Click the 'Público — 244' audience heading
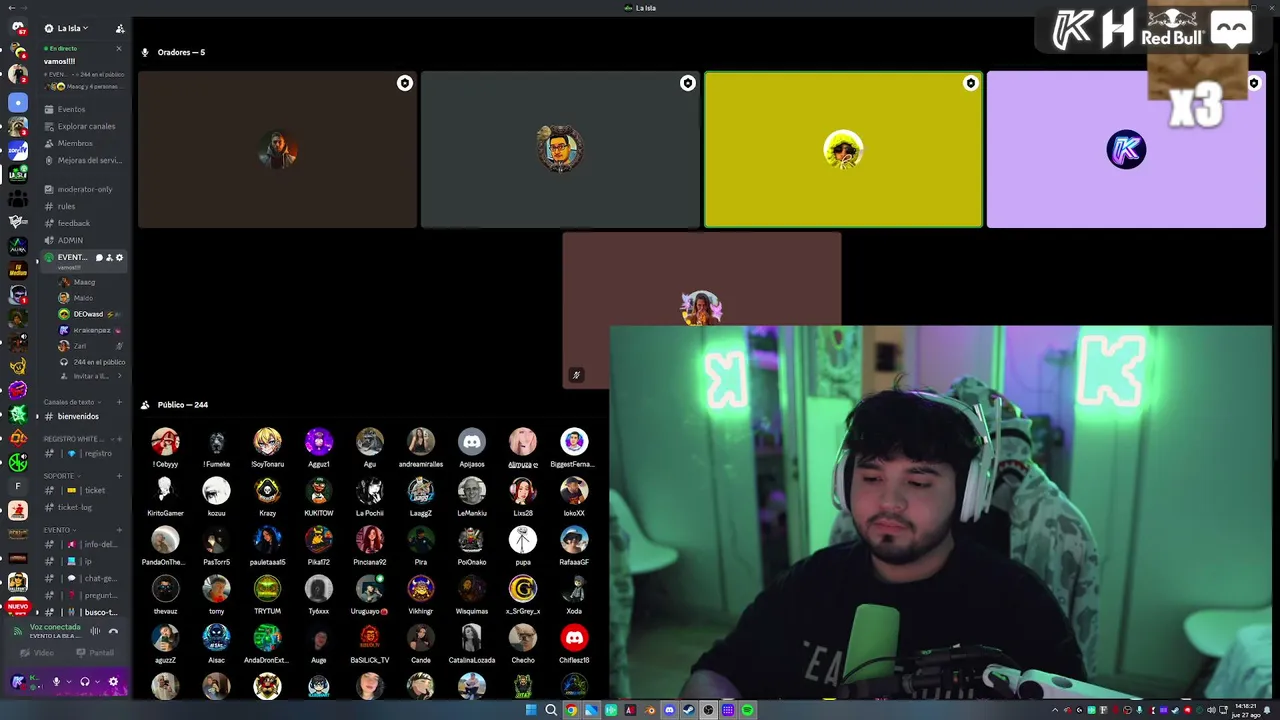The width and height of the screenshot is (1280, 720). coord(182,405)
